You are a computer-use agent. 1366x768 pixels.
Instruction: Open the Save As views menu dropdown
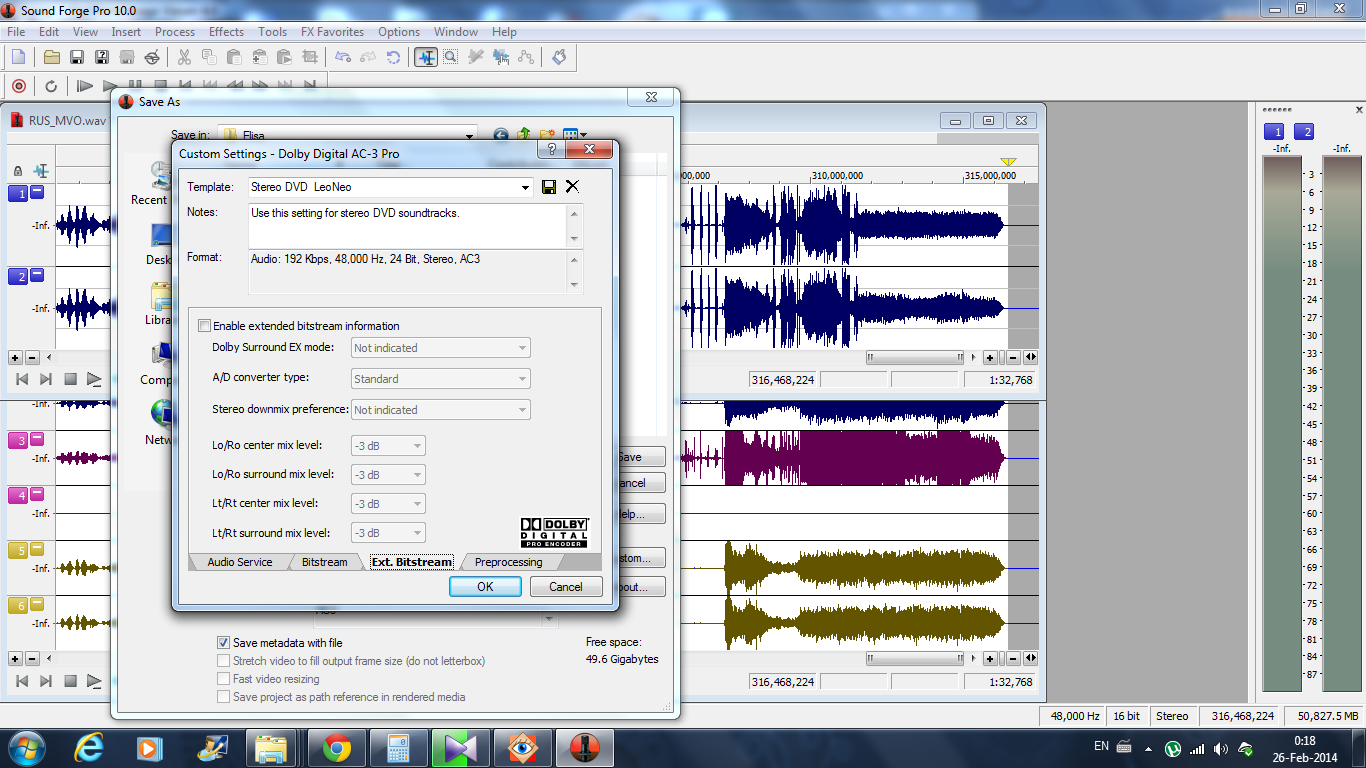[583, 135]
